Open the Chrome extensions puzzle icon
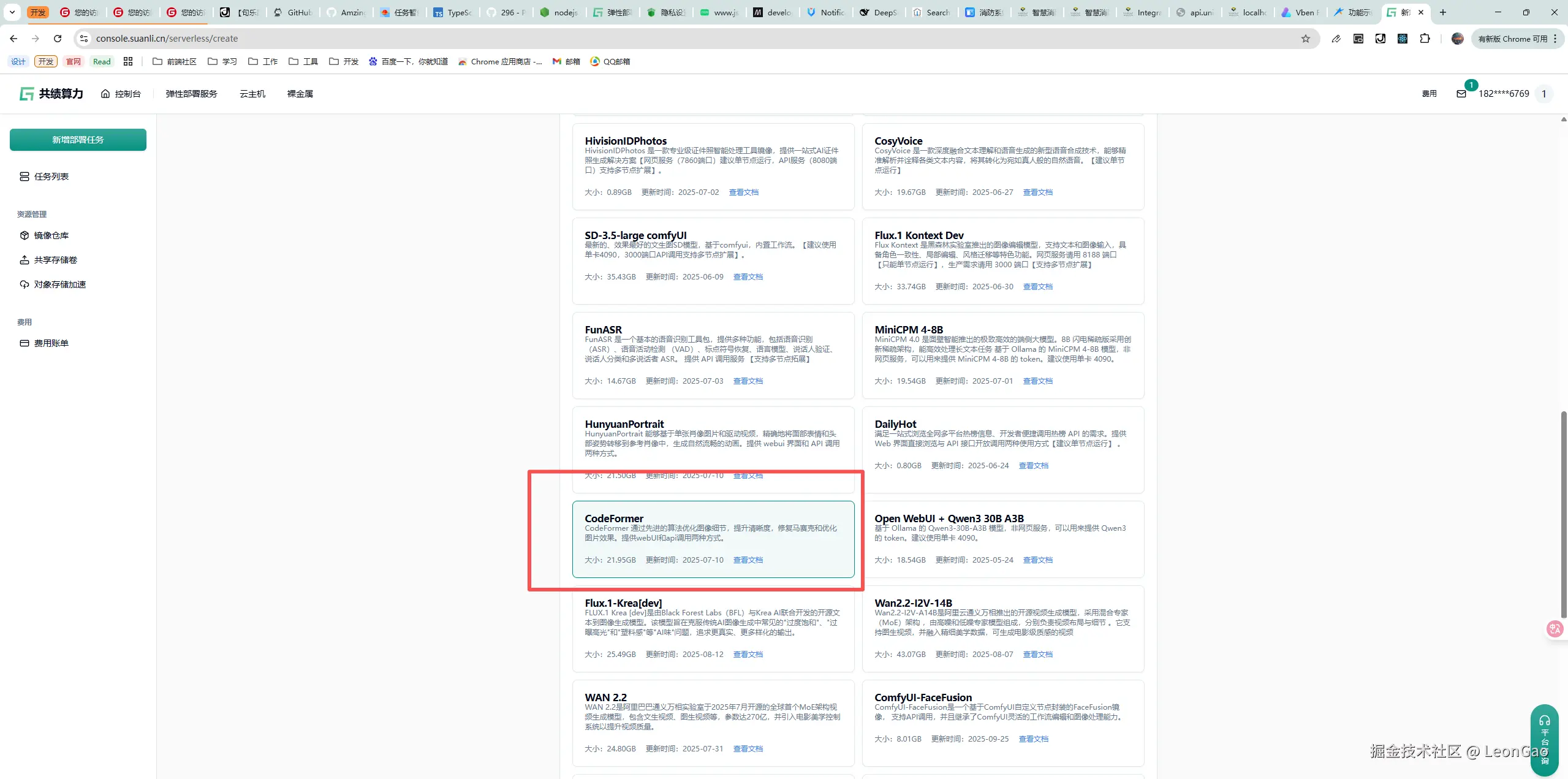Image resolution: width=1568 pixels, height=779 pixels. [x=1425, y=39]
